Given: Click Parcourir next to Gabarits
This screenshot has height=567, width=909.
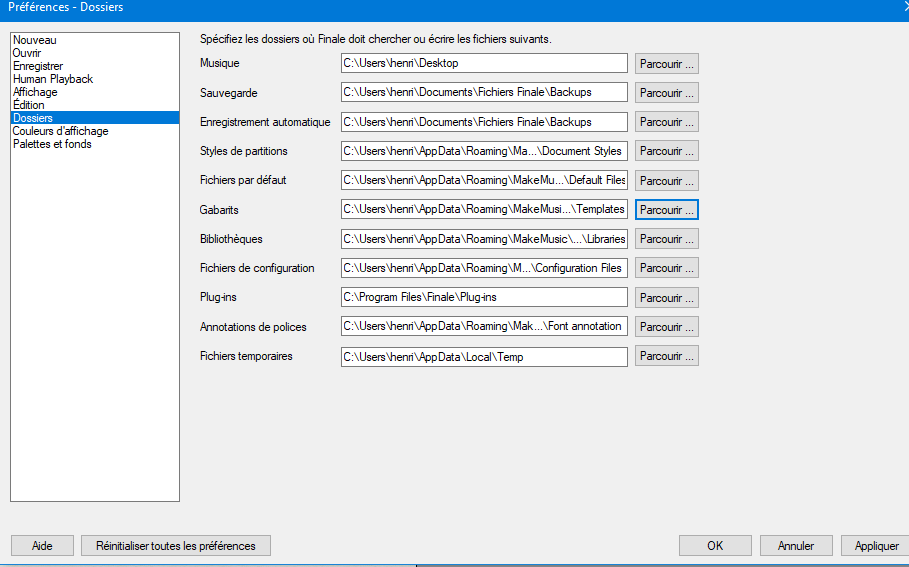Looking at the screenshot, I should tap(666, 210).
